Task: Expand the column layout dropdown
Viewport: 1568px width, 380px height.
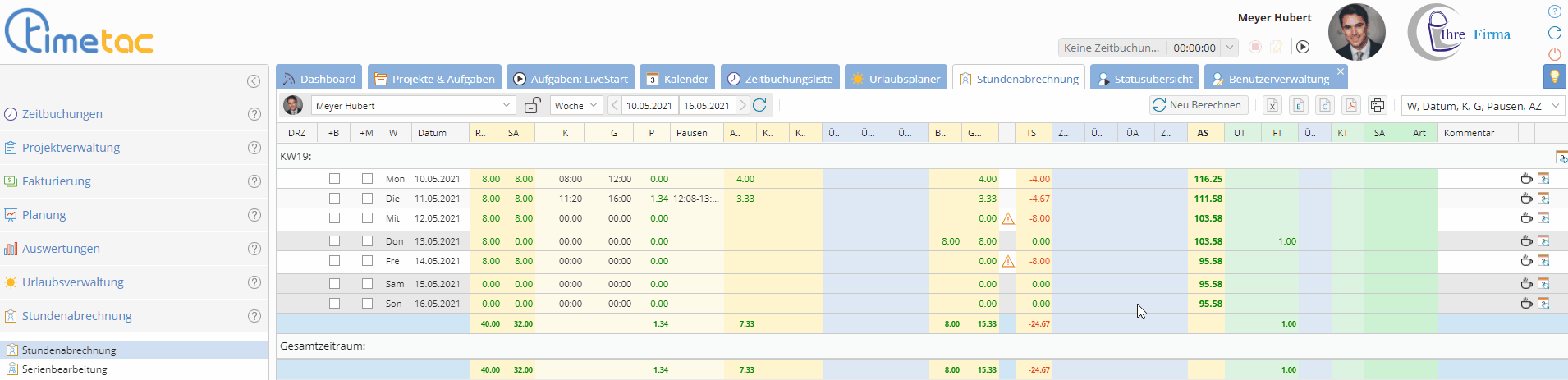Action: coord(1555,106)
